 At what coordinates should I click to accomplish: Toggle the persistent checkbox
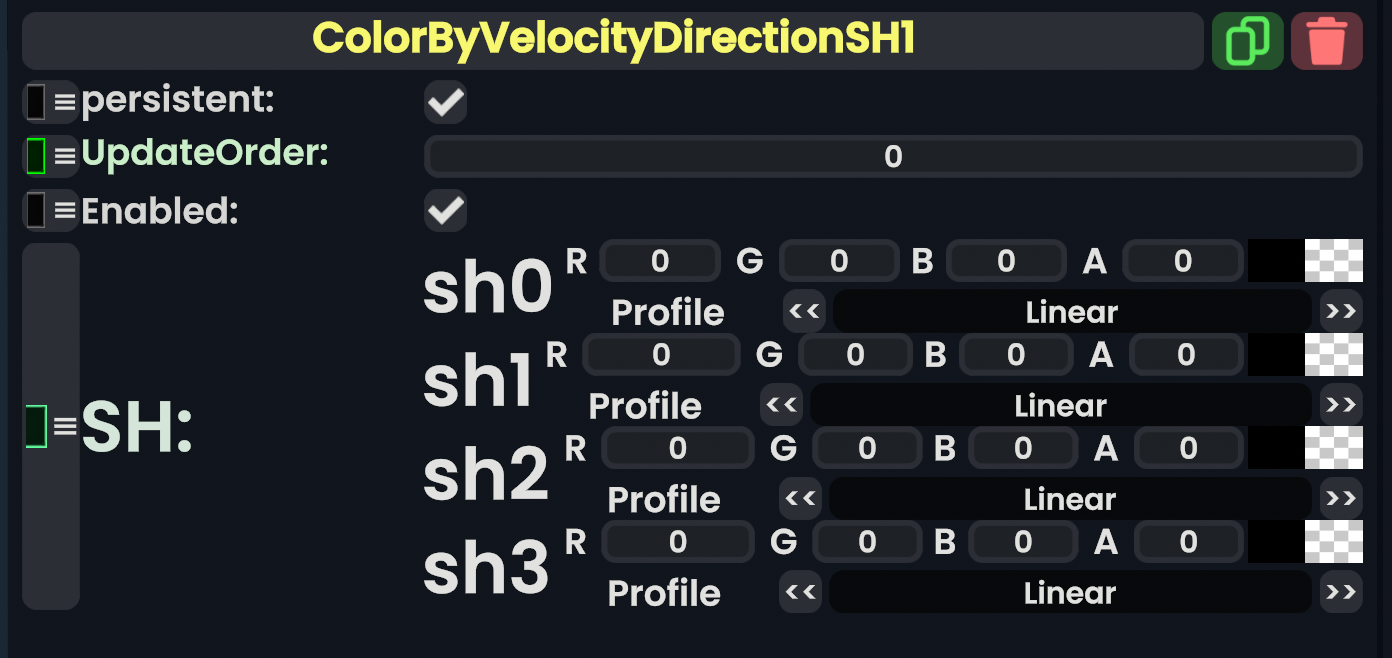pyautogui.click(x=445, y=102)
